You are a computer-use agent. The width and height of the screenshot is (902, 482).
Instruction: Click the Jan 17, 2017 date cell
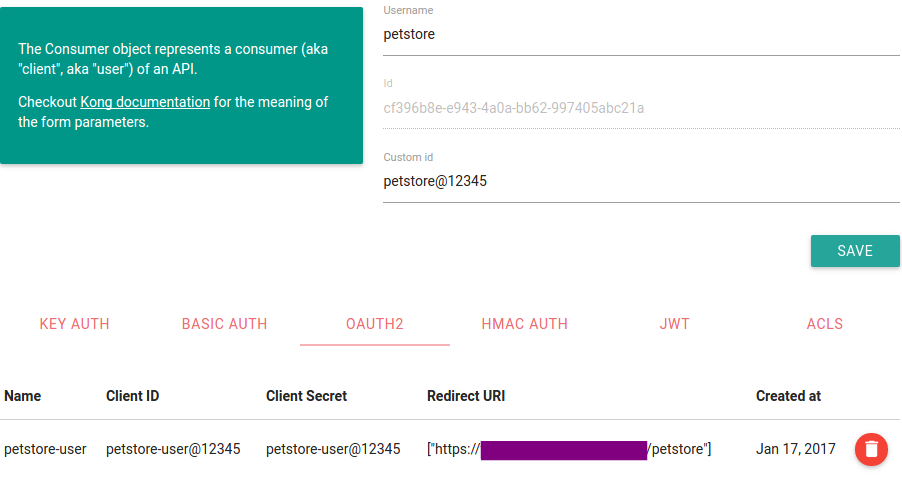pyautogui.click(x=795, y=449)
